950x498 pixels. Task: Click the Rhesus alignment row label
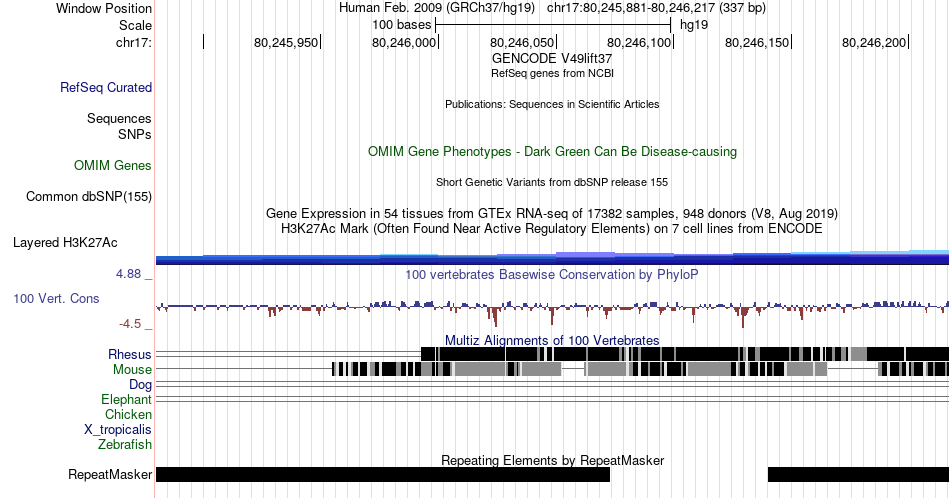(x=130, y=354)
